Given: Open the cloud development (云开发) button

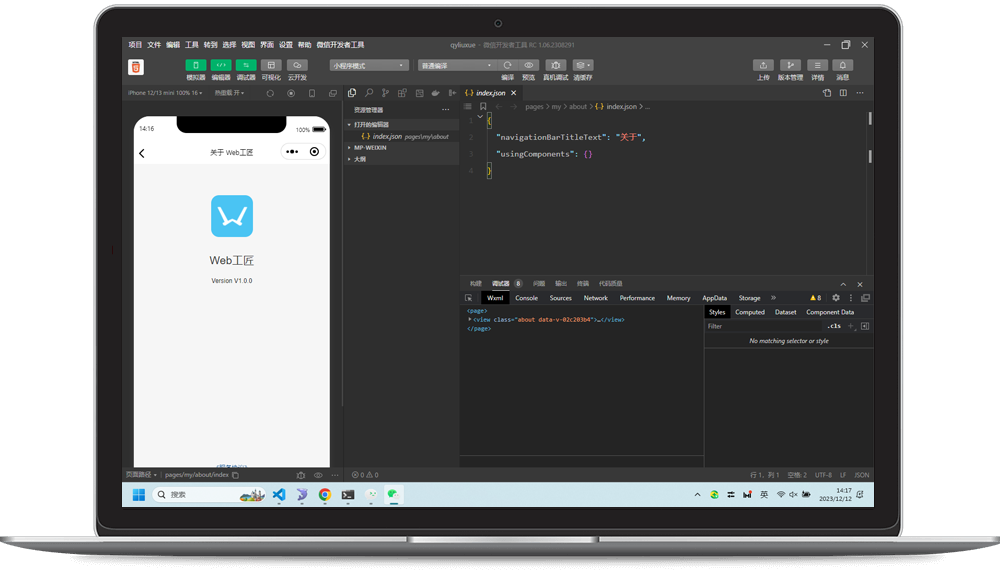Looking at the screenshot, I should pos(297,65).
